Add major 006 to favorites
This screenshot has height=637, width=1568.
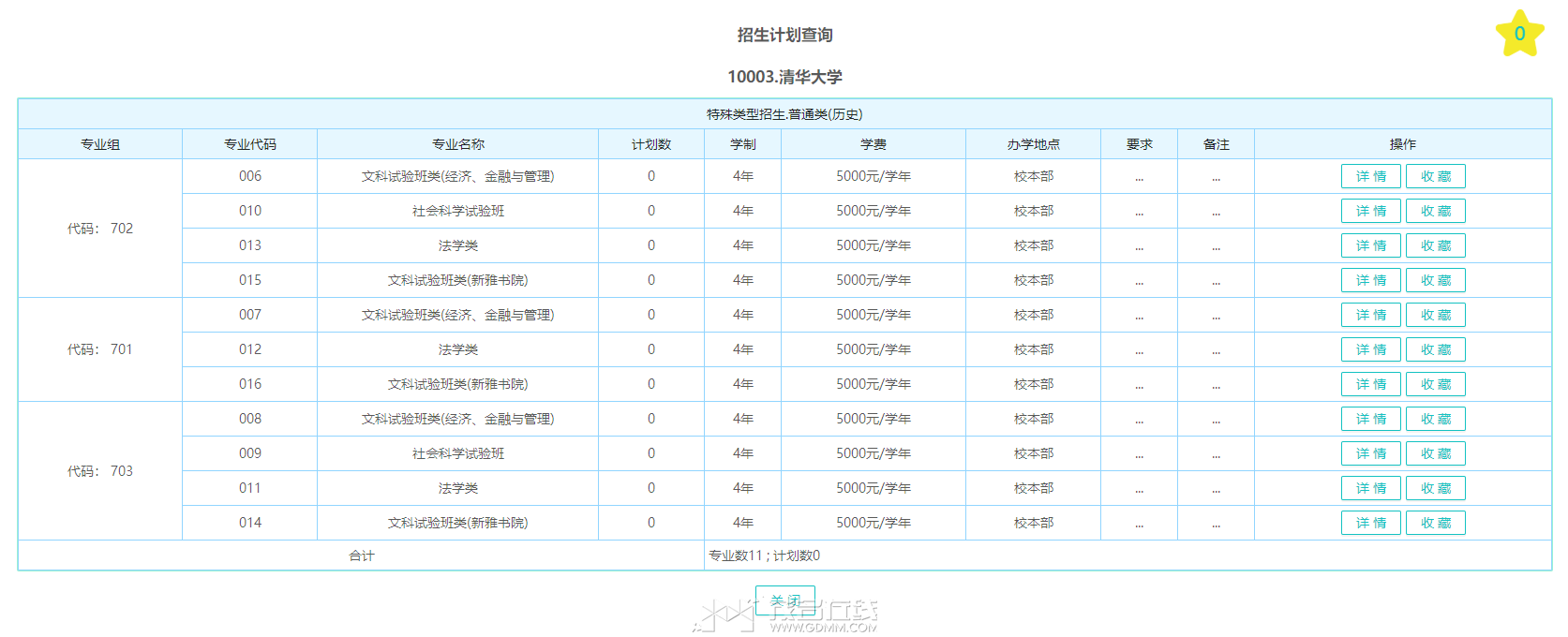pos(1436,176)
